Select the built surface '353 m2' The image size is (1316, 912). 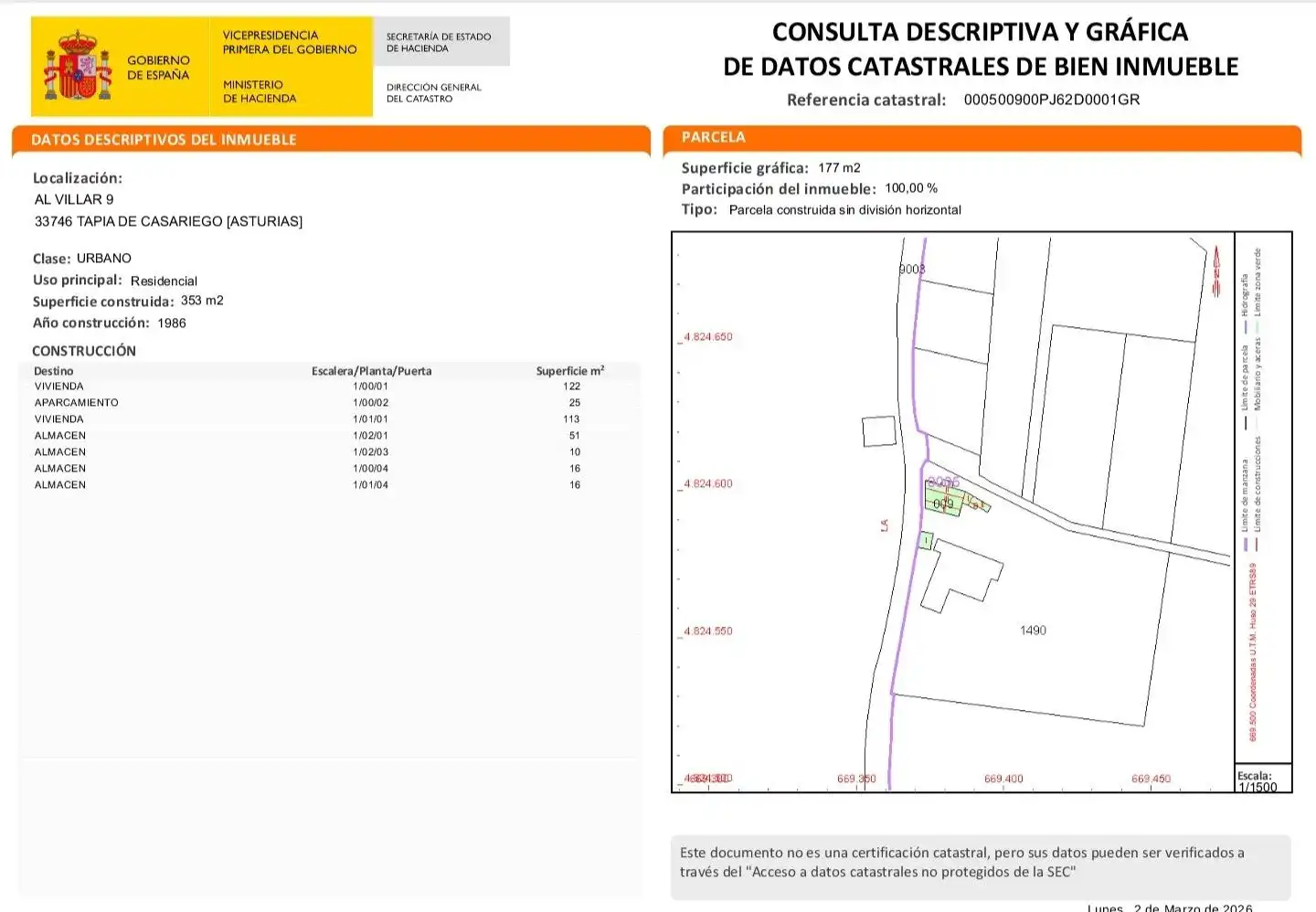pos(202,301)
